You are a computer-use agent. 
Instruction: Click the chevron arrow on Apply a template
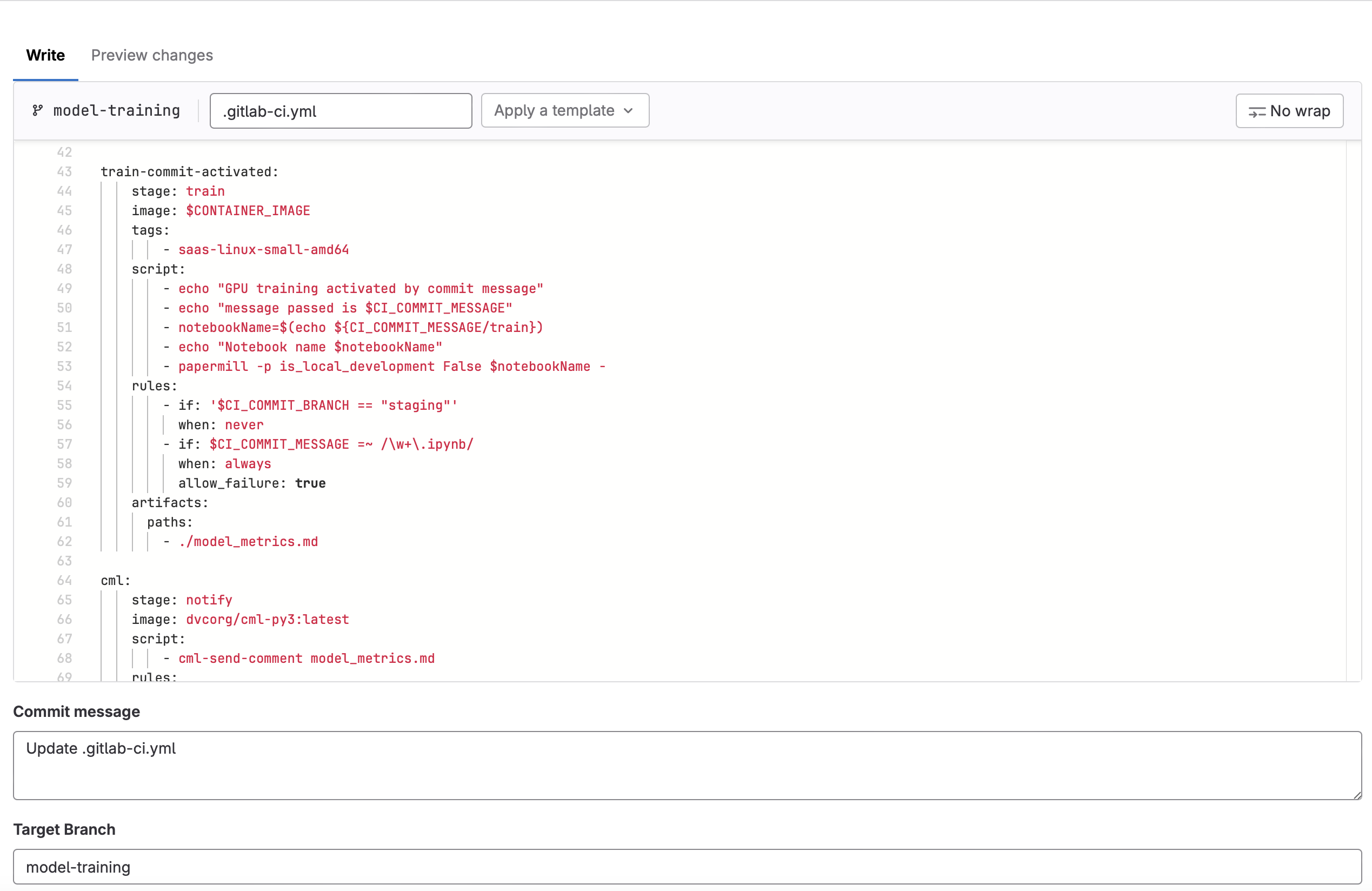(629, 111)
